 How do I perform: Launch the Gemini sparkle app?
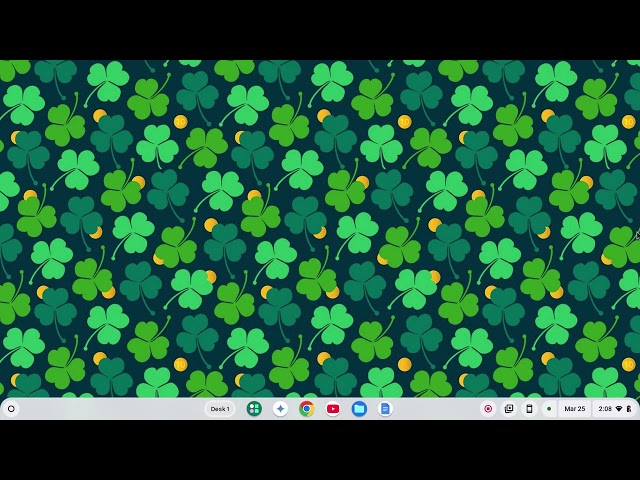click(280, 409)
